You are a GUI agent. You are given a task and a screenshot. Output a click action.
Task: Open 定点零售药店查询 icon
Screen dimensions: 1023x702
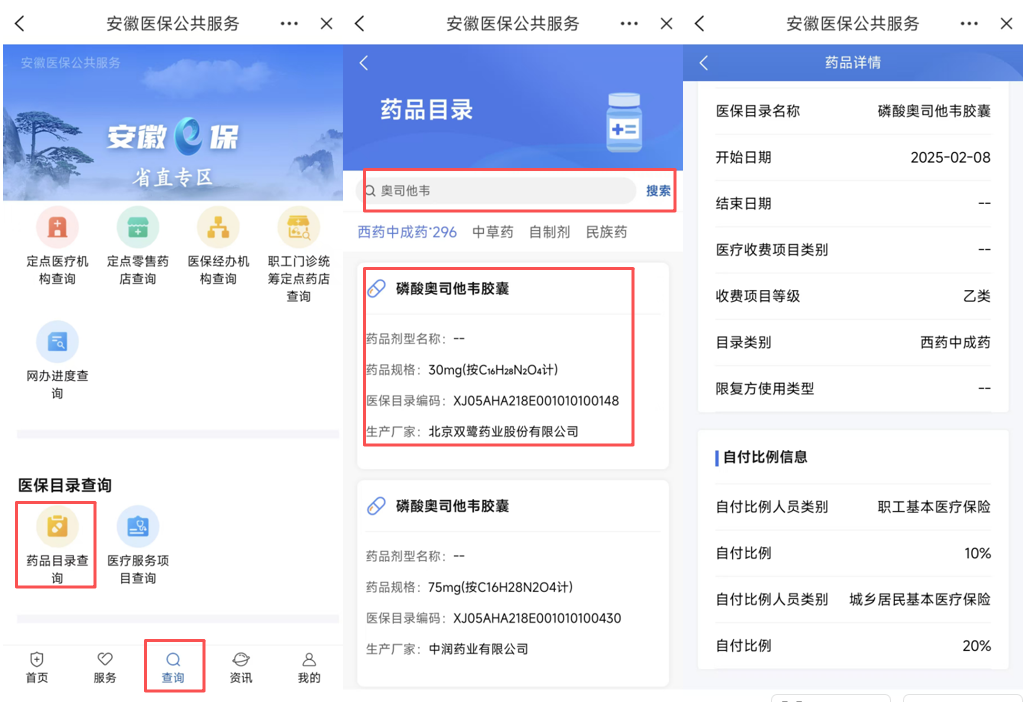coord(137,228)
